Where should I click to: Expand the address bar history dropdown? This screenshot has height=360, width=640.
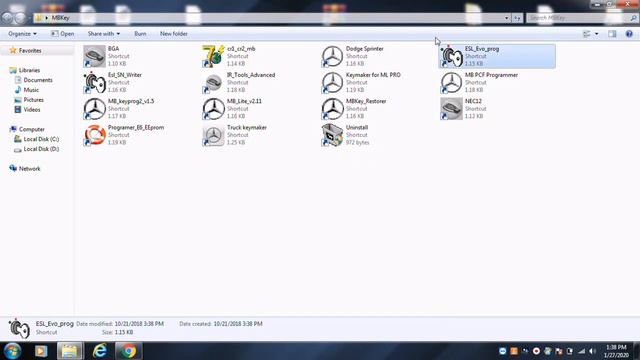click(x=507, y=18)
